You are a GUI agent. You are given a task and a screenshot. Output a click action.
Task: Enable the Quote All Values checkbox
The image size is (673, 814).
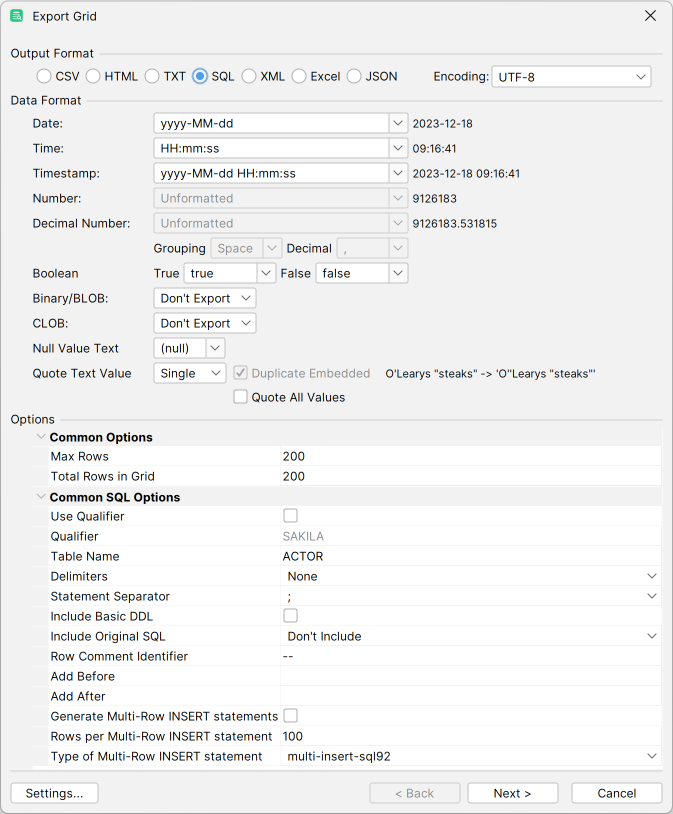pos(240,396)
